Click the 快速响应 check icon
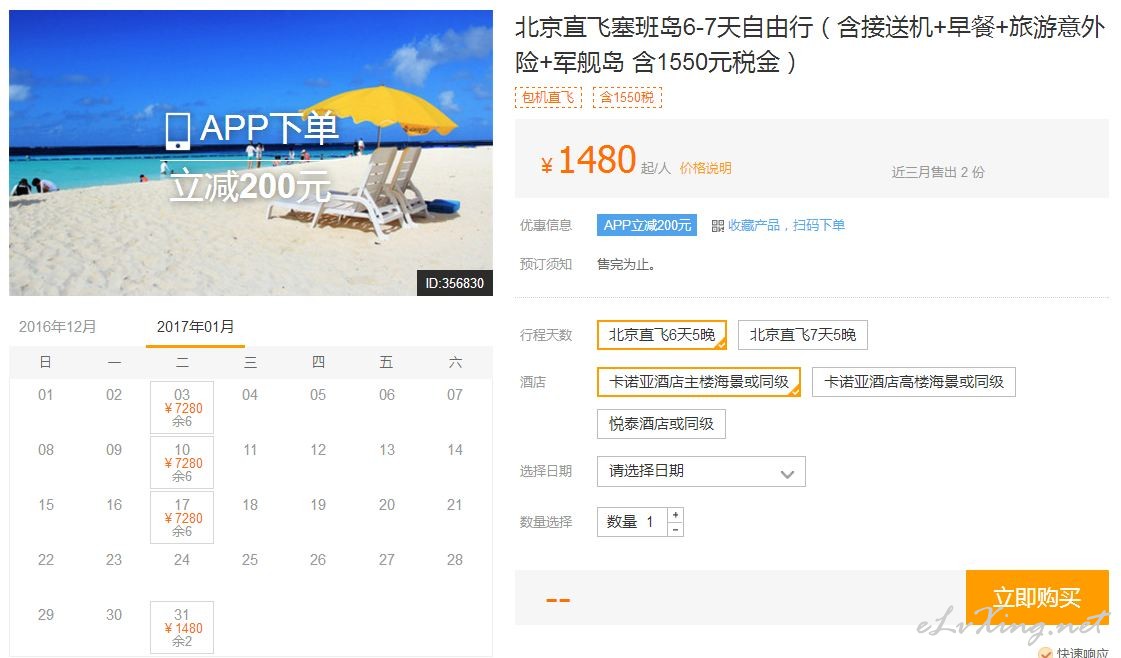Image resolution: width=1121 pixels, height=658 pixels. coord(1045,652)
